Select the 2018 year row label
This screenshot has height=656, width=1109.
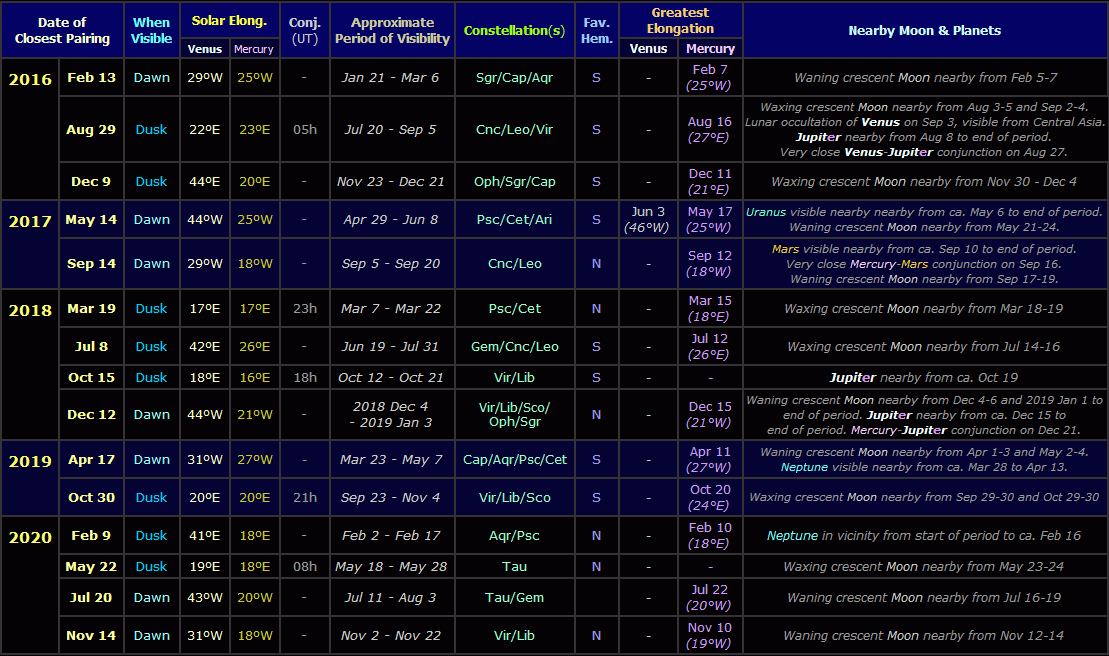(30, 310)
